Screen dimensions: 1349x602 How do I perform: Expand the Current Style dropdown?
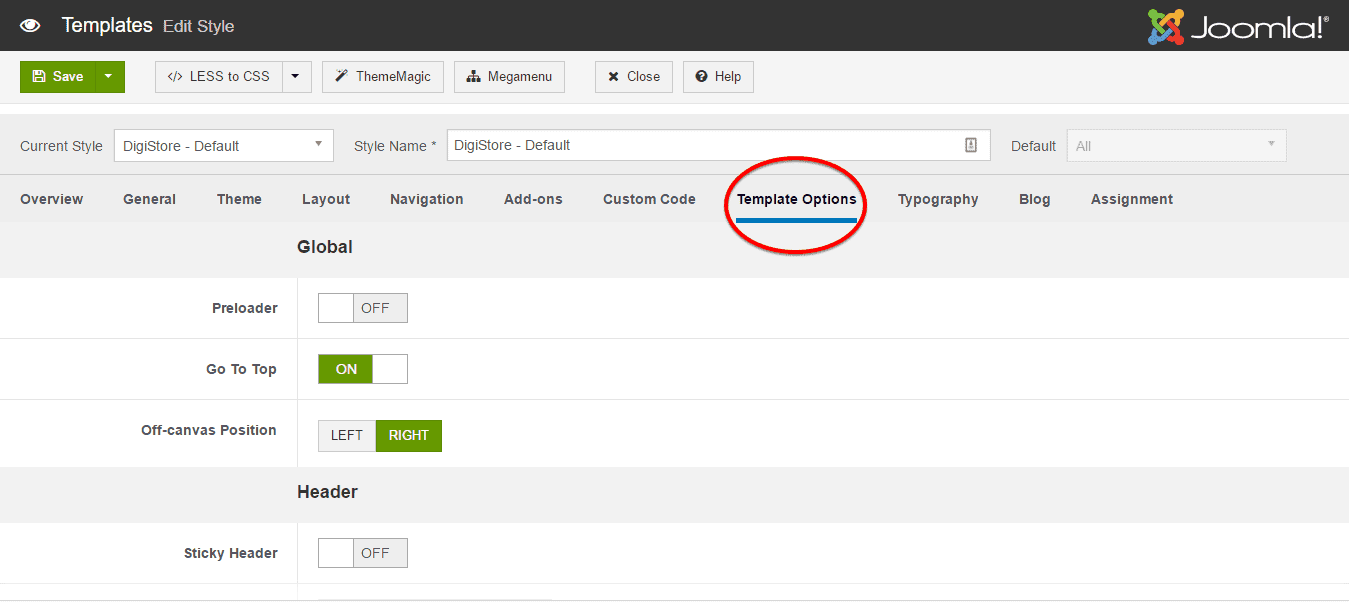(x=223, y=145)
